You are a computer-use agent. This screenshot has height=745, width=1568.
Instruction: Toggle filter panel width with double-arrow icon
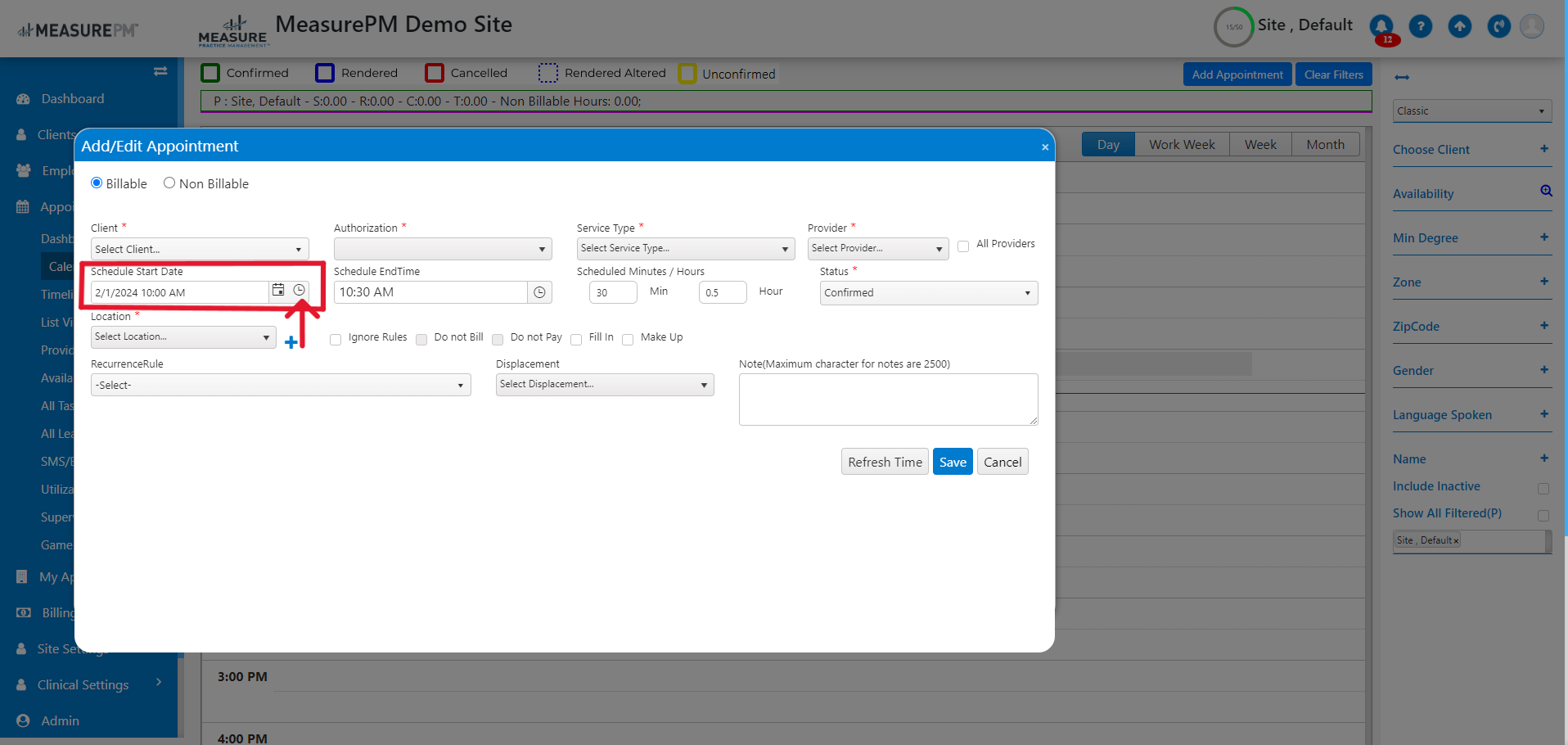1402,78
